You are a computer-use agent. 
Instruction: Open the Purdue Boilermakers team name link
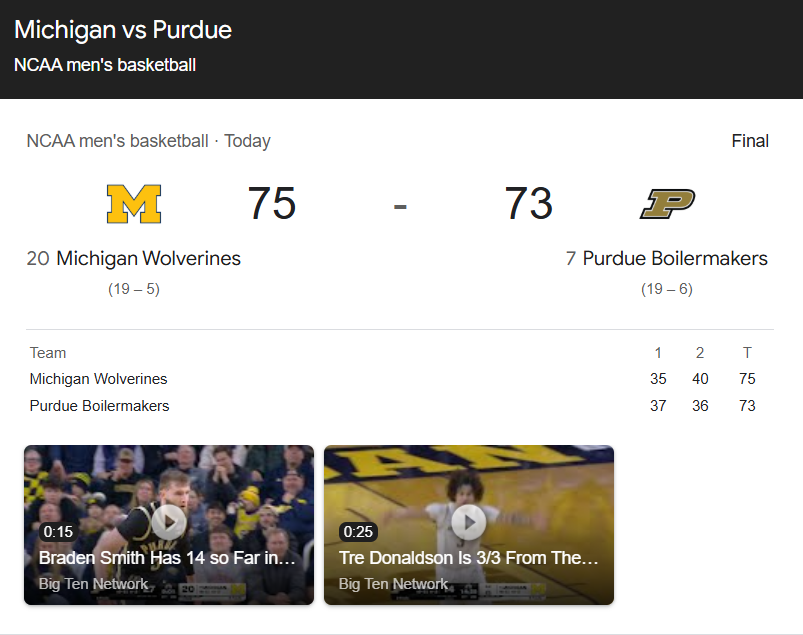[x=675, y=258]
